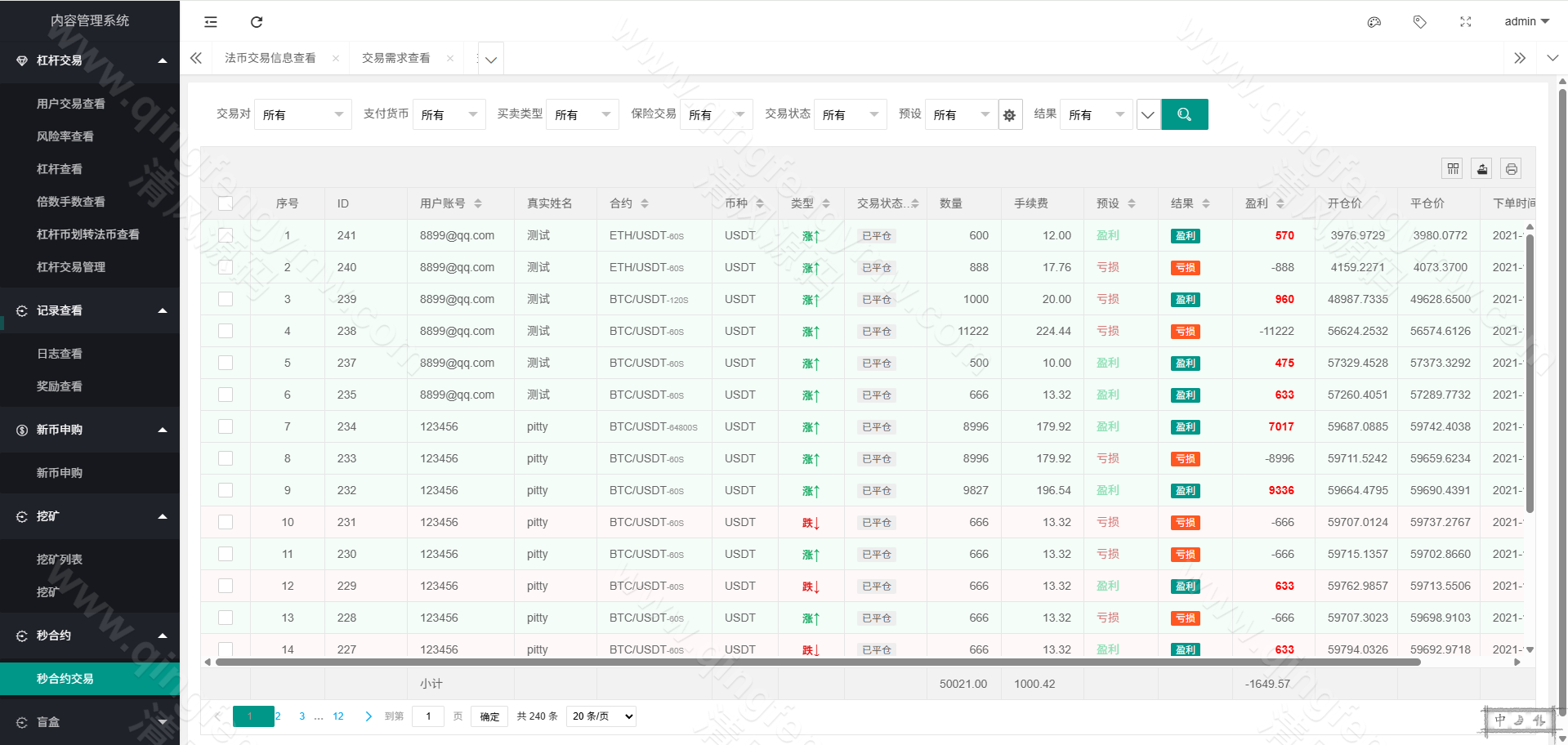The height and width of the screenshot is (745, 1568).
Task: Click the vertical table scrollbar
Action: 1530,372
